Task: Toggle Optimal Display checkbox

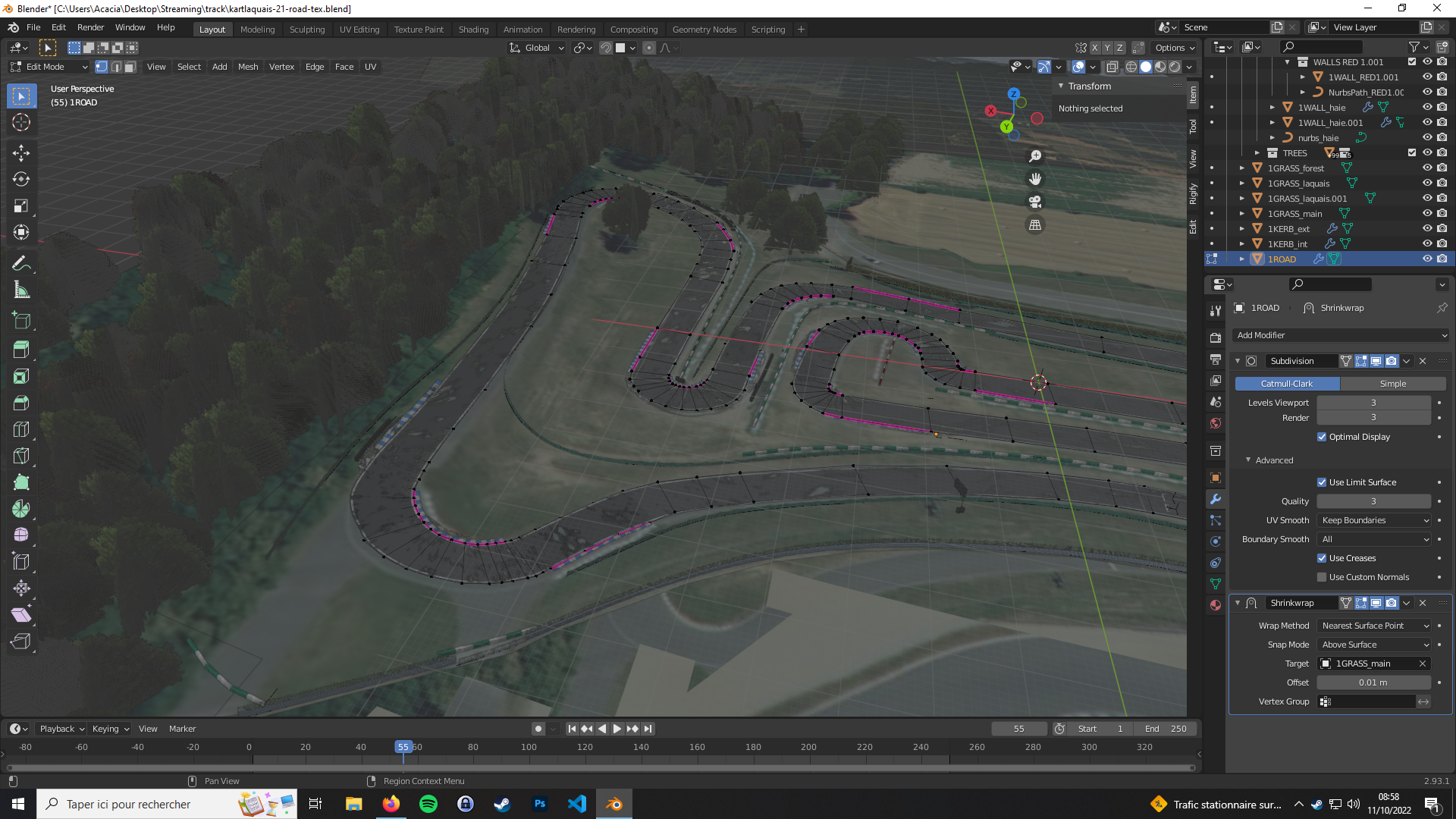Action: tap(1322, 437)
